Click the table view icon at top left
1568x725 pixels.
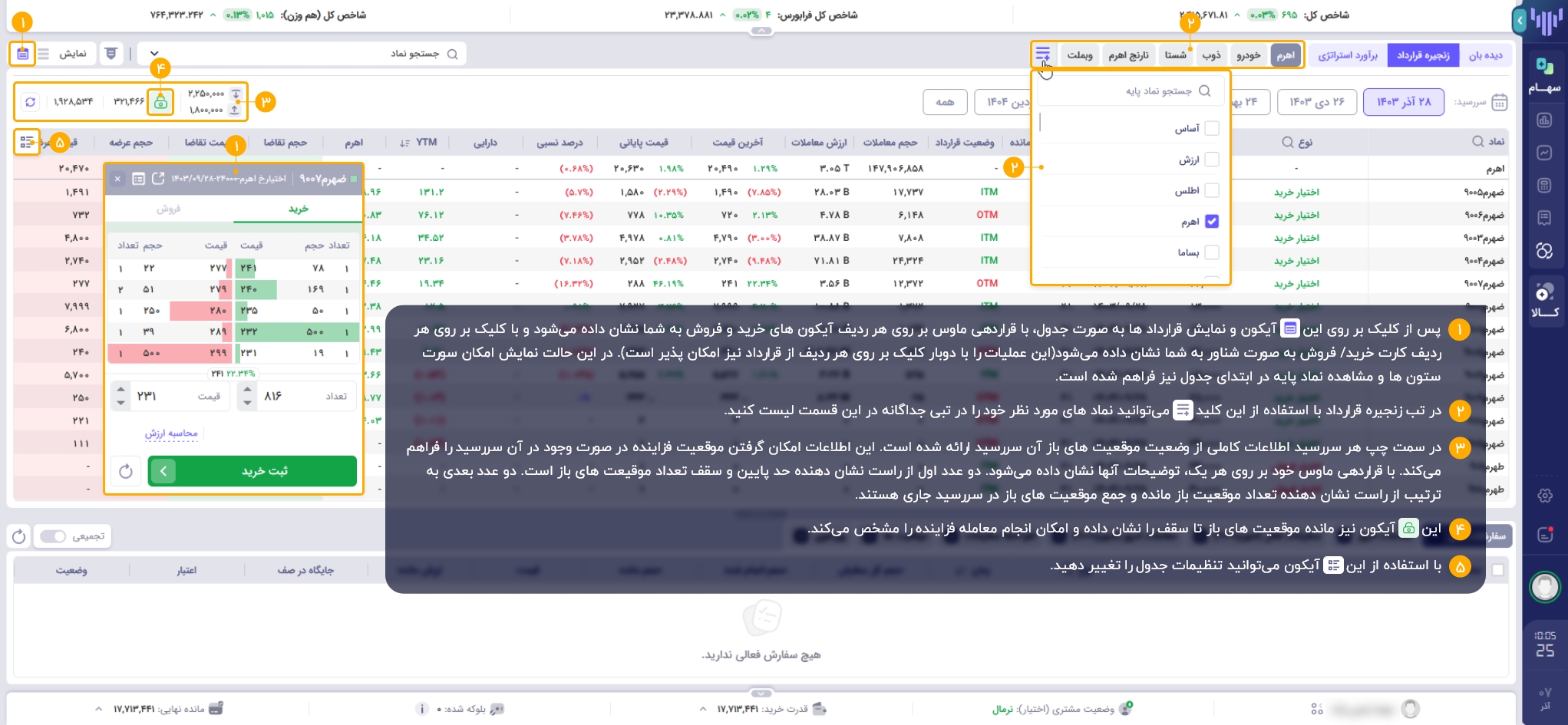pyautogui.click(x=23, y=54)
